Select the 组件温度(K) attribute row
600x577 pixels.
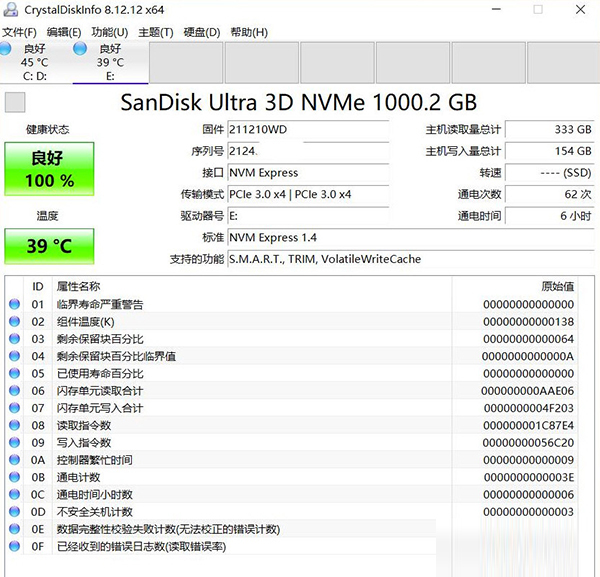click(250, 321)
